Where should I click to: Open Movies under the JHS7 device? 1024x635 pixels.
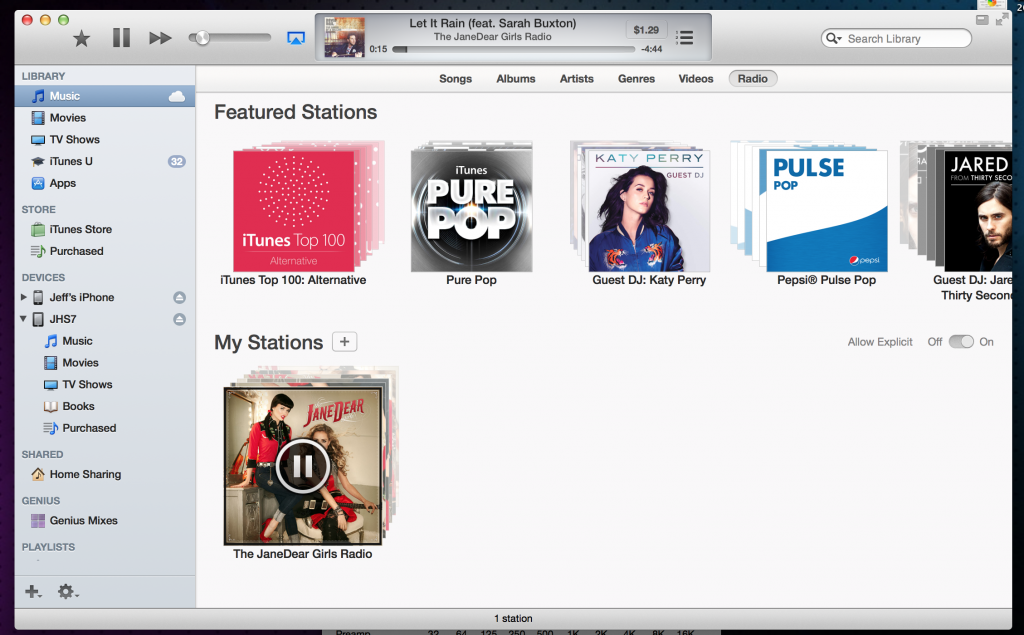coord(104,363)
